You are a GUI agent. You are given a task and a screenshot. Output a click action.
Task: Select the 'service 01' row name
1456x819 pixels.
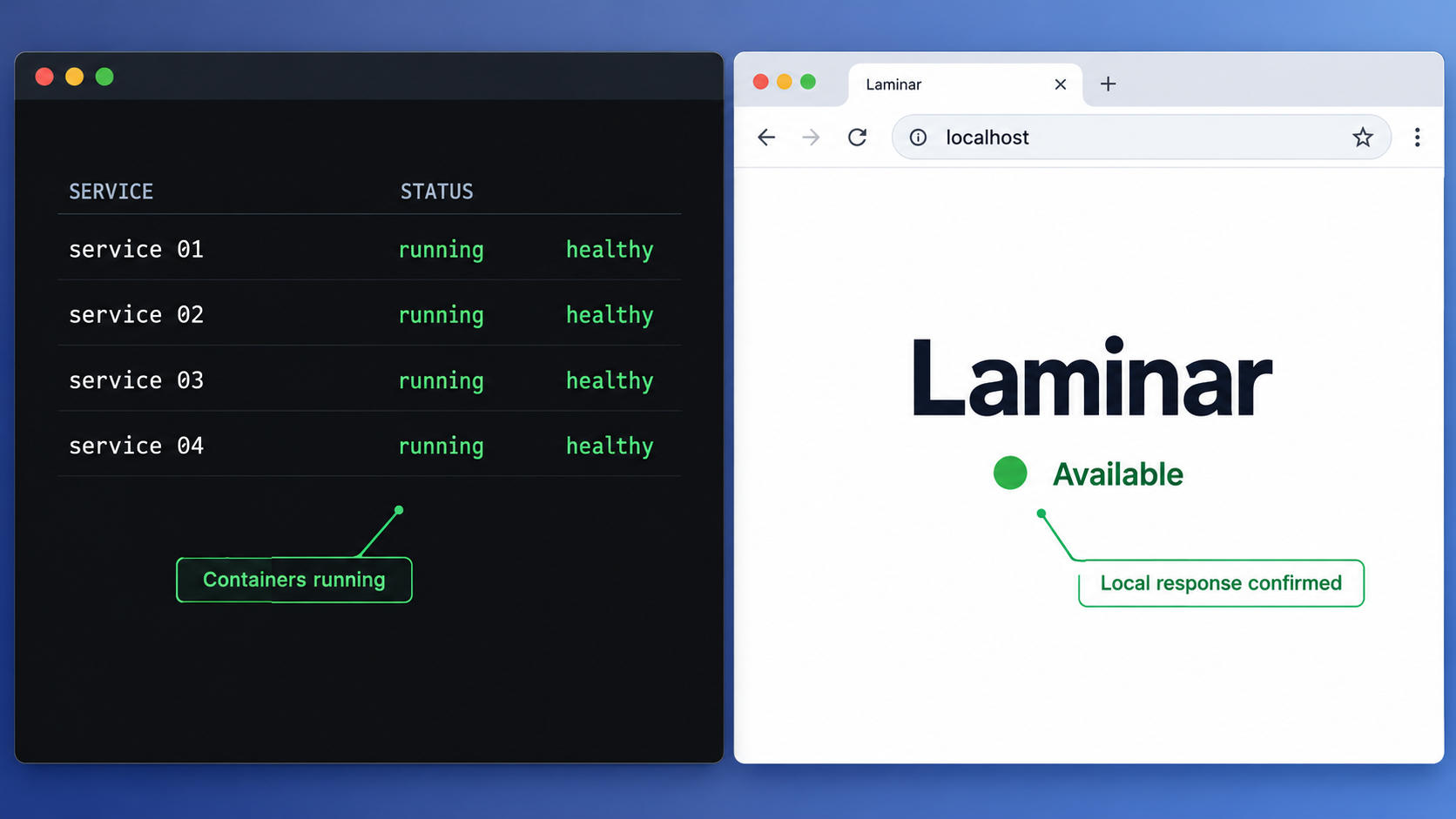pos(136,250)
